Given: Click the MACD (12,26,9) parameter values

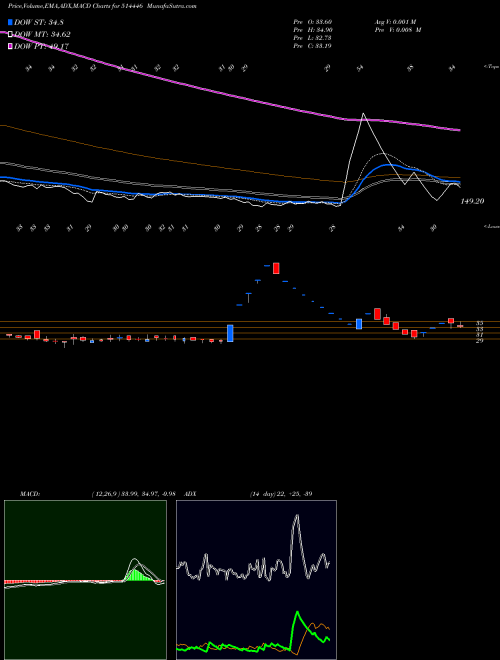Looking at the screenshot, I should coord(133,494).
